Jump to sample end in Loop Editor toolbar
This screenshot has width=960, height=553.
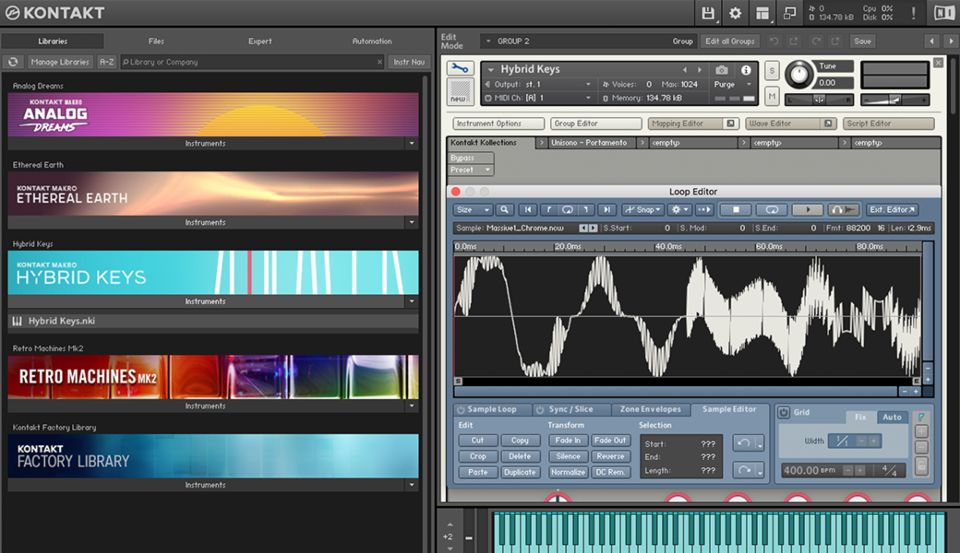tap(607, 209)
